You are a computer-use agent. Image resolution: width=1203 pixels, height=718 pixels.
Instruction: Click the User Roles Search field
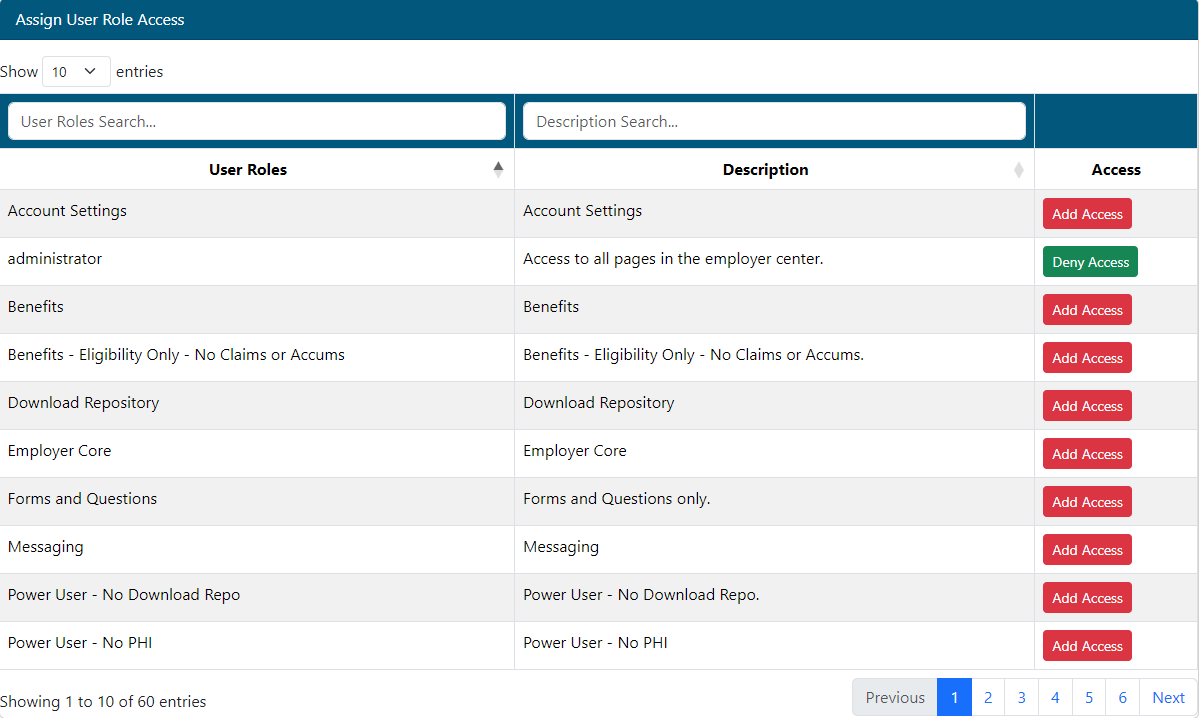point(257,121)
